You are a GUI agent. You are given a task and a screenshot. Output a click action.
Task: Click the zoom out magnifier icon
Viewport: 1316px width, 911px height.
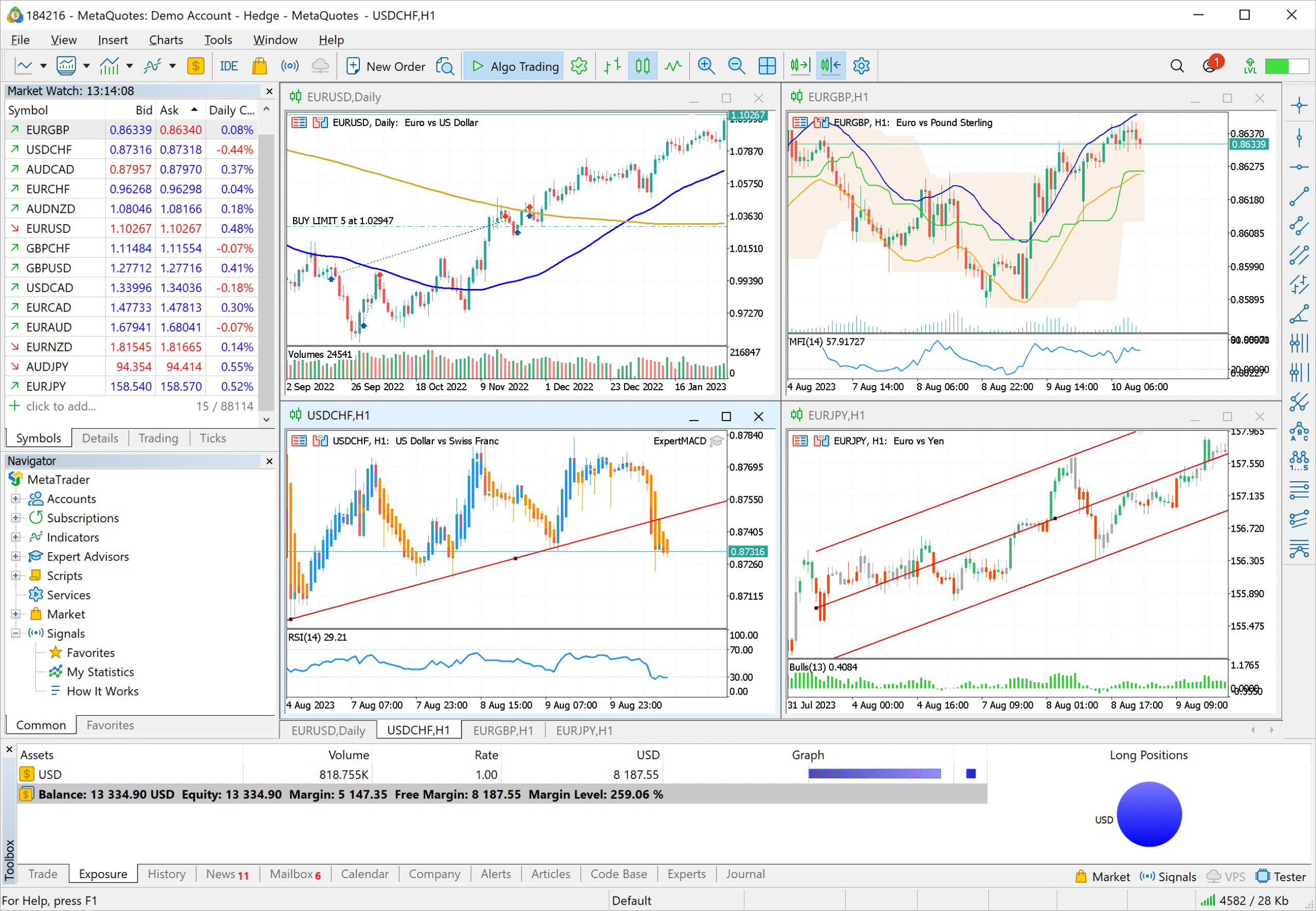pos(736,66)
